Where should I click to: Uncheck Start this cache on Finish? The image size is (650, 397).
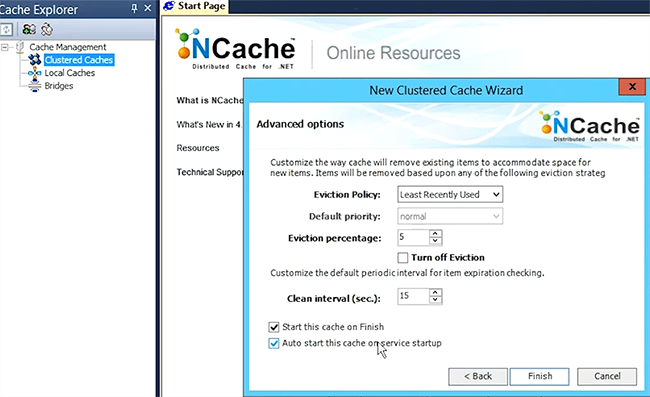pyautogui.click(x=274, y=327)
